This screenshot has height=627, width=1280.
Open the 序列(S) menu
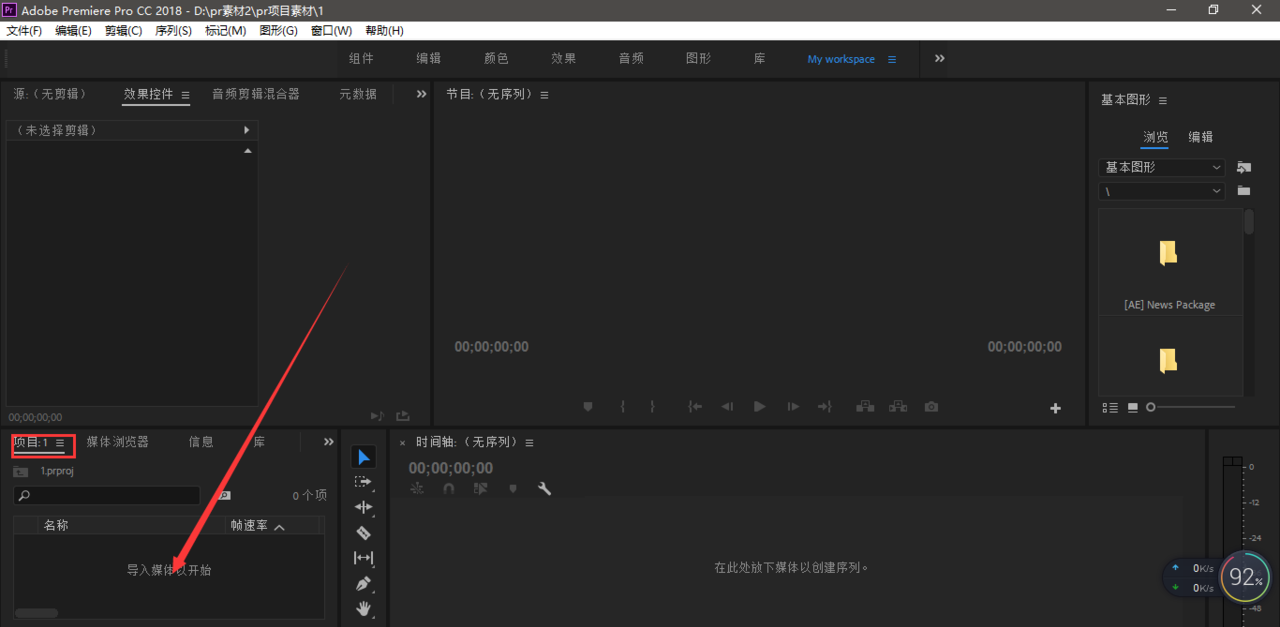pyautogui.click(x=173, y=31)
